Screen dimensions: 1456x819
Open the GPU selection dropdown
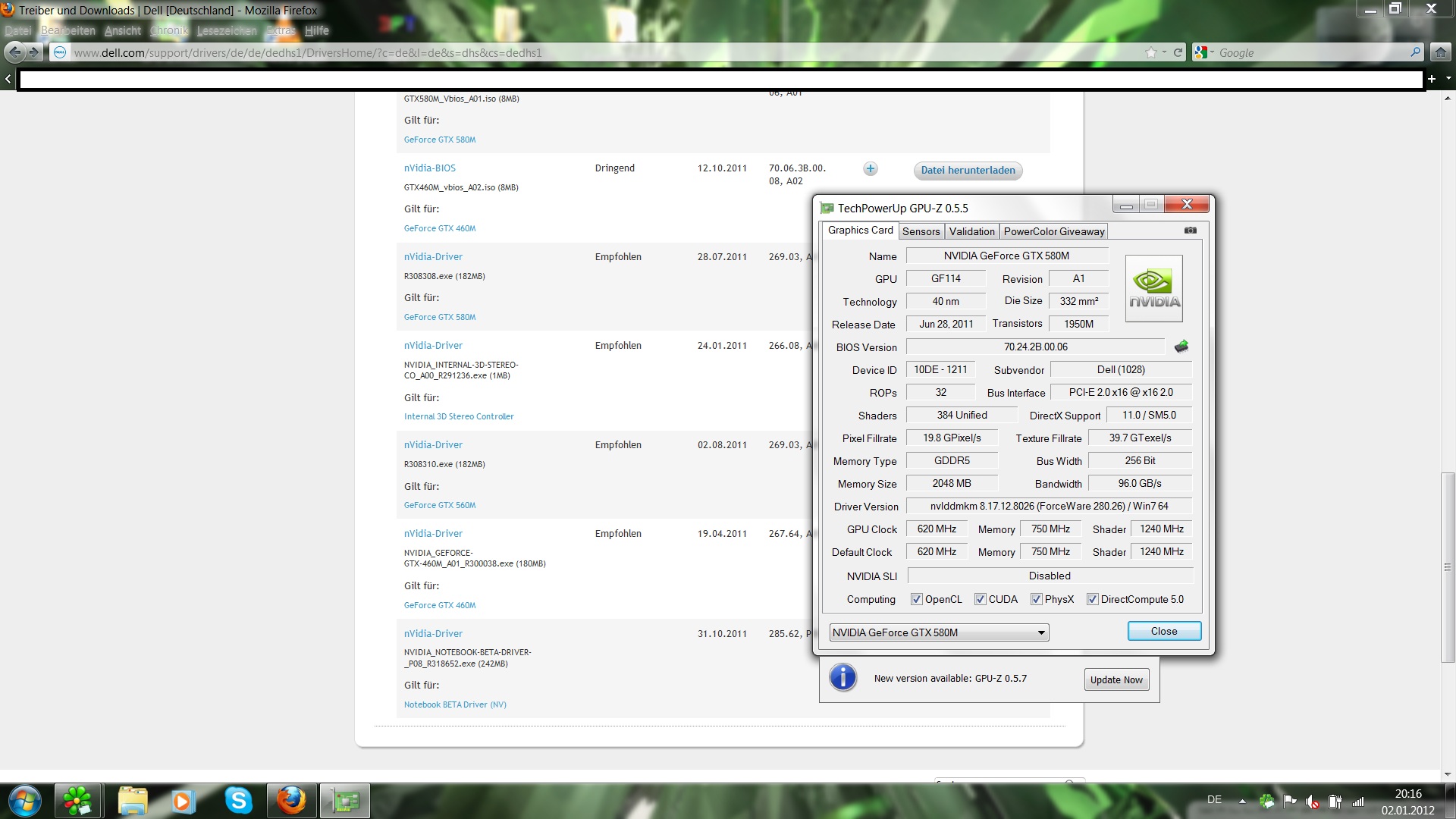[x=939, y=632]
